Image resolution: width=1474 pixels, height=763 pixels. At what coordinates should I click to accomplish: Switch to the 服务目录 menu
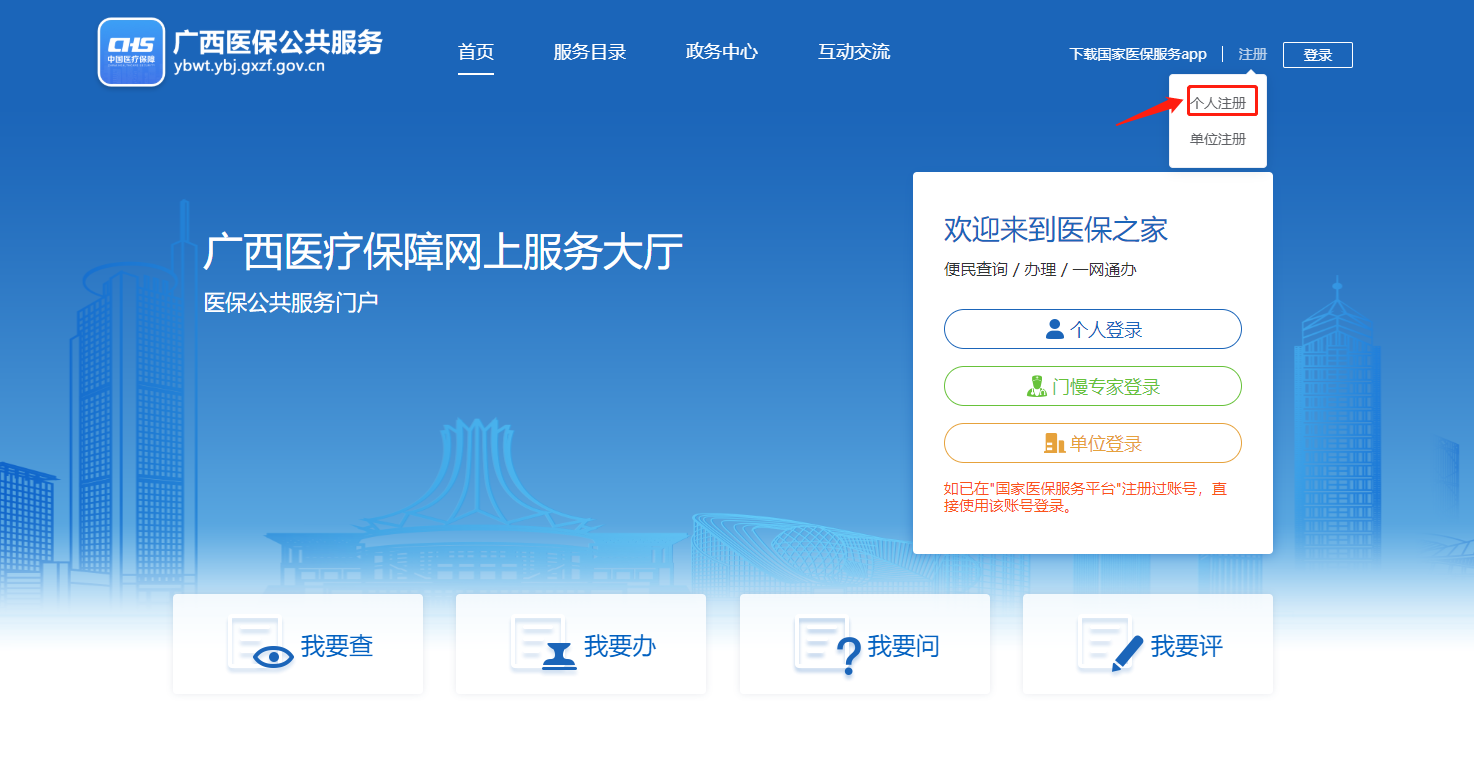click(x=589, y=53)
